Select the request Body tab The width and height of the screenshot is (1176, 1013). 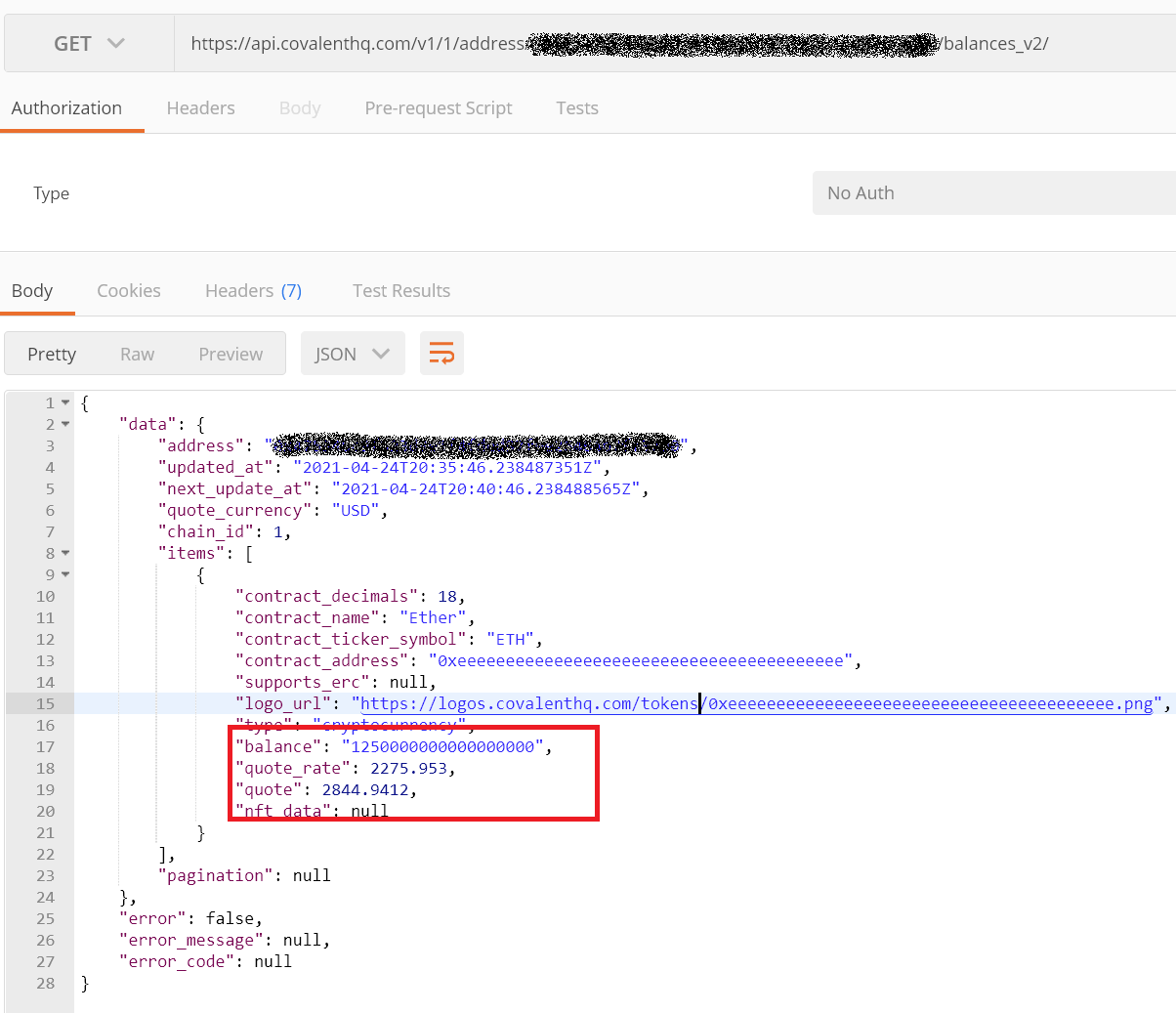[300, 108]
